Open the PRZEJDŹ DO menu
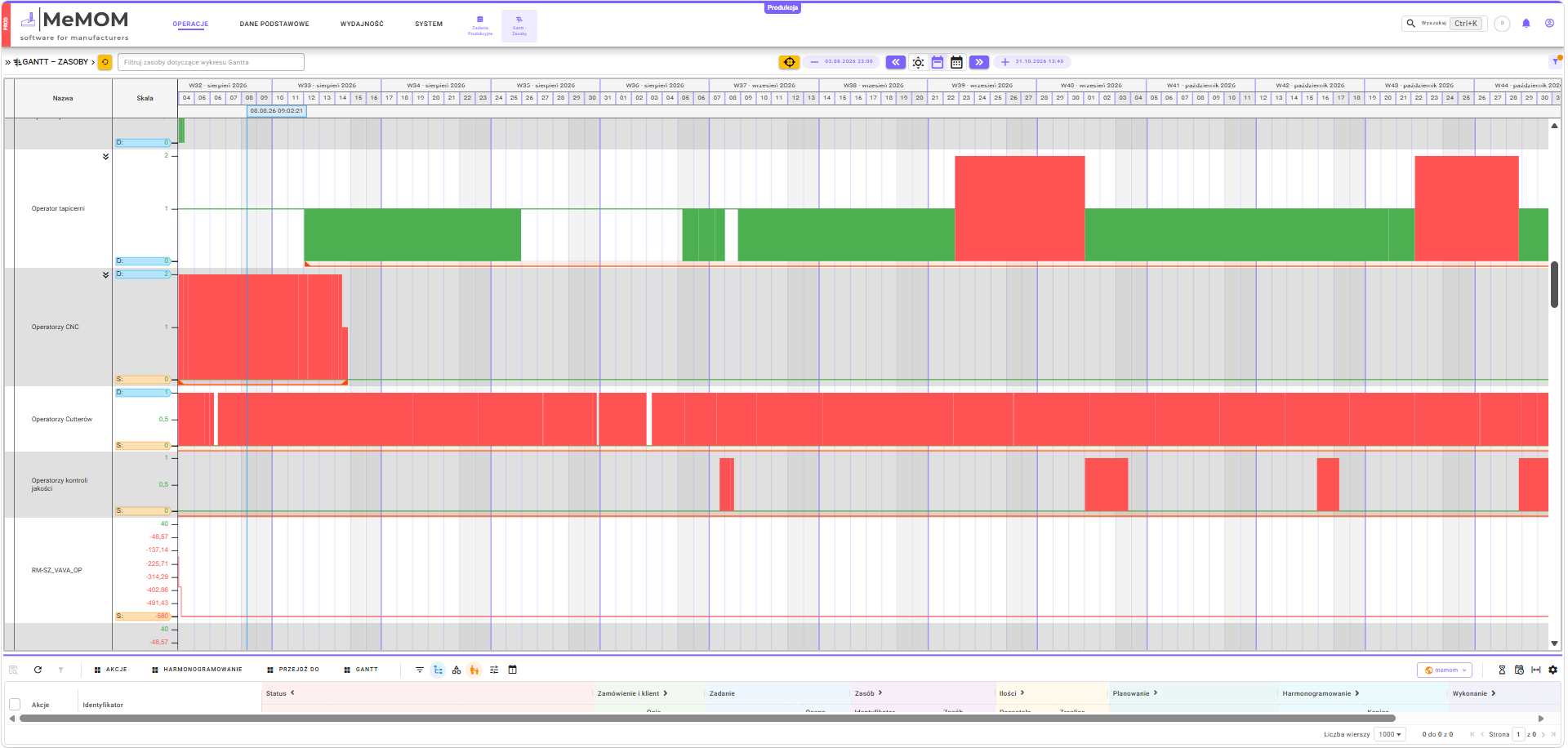This screenshot has height=748, width=1568. 293,670
